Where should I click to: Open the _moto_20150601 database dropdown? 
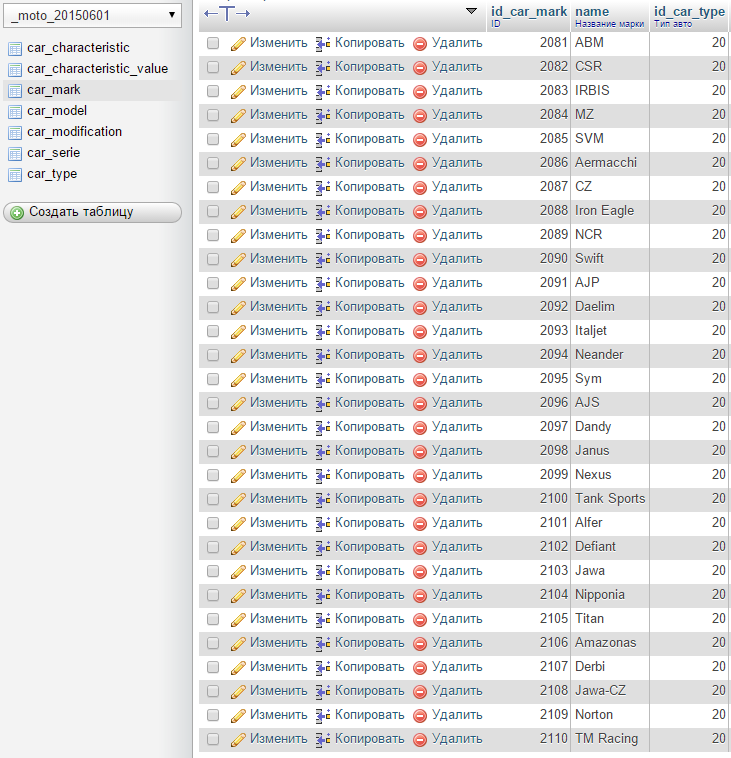92,15
